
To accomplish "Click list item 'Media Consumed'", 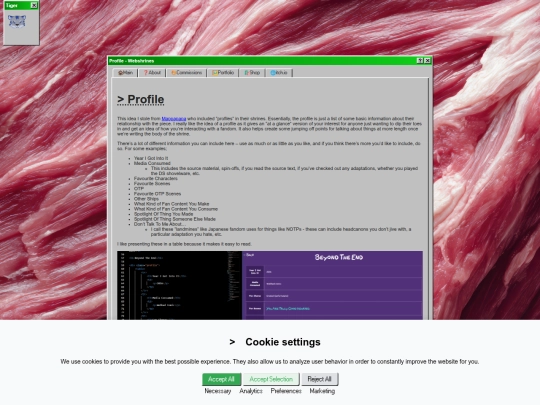I will (x=152, y=163).
